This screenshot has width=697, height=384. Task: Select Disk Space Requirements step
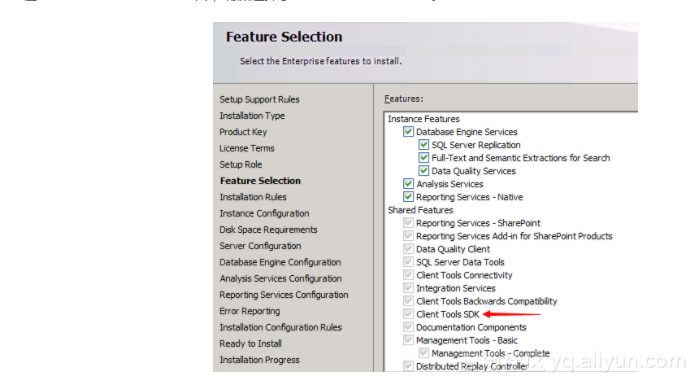coord(268,229)
